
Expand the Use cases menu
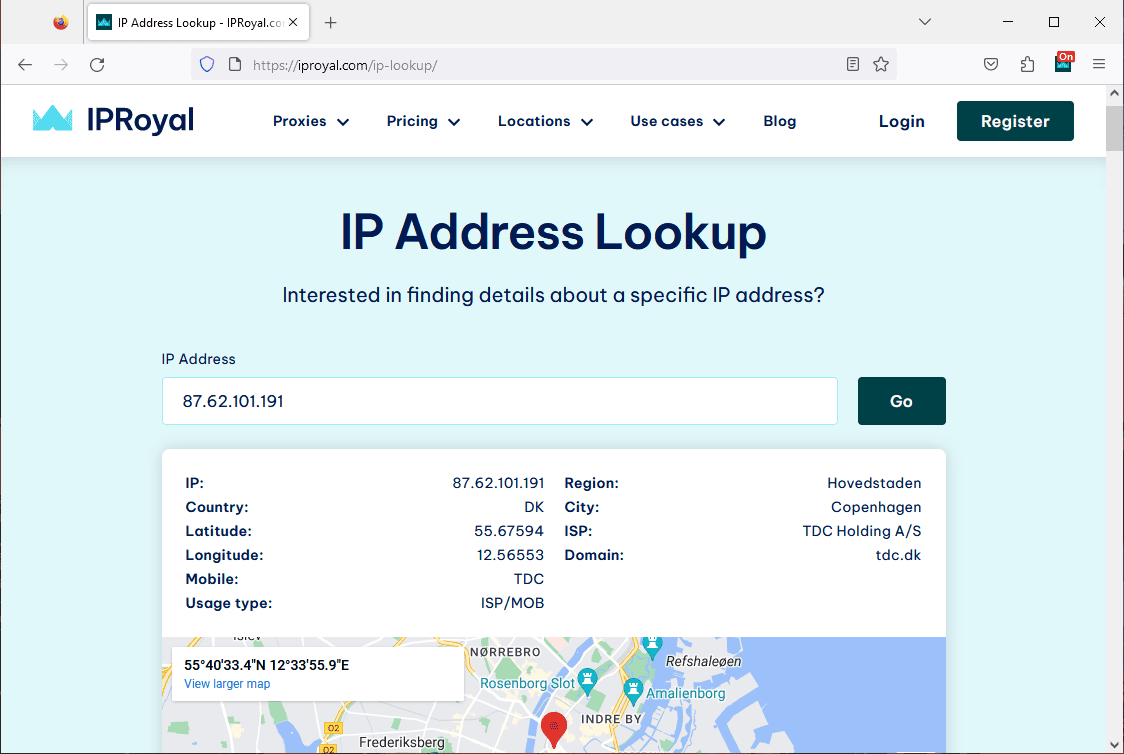678,121
